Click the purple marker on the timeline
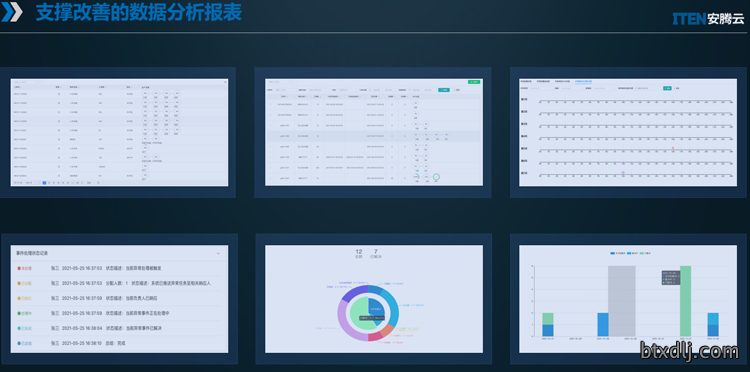The height and width of the screenshot is (372, 750). point(623,172)
